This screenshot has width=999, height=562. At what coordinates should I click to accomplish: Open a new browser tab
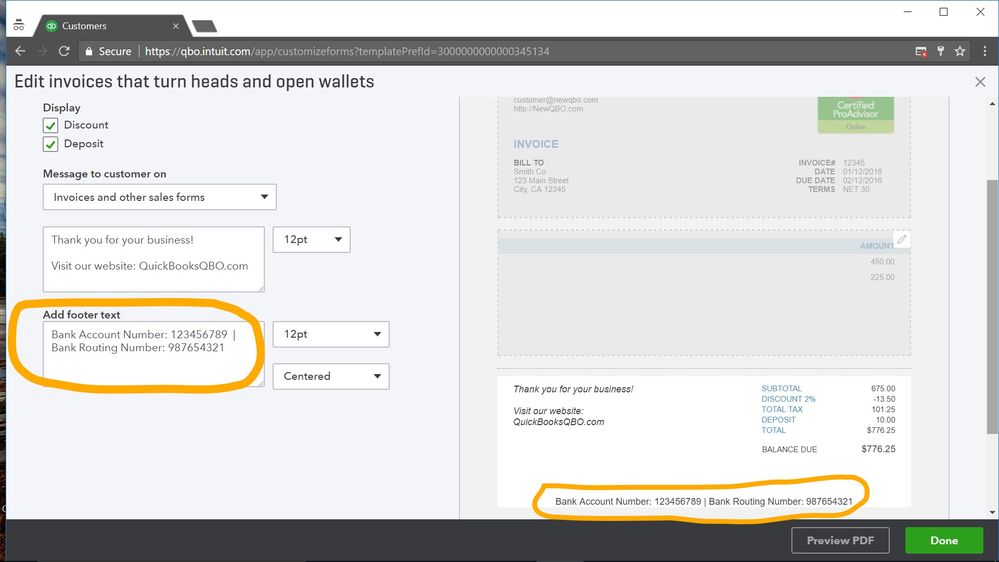pyautogui.click(x=205, y=26)
